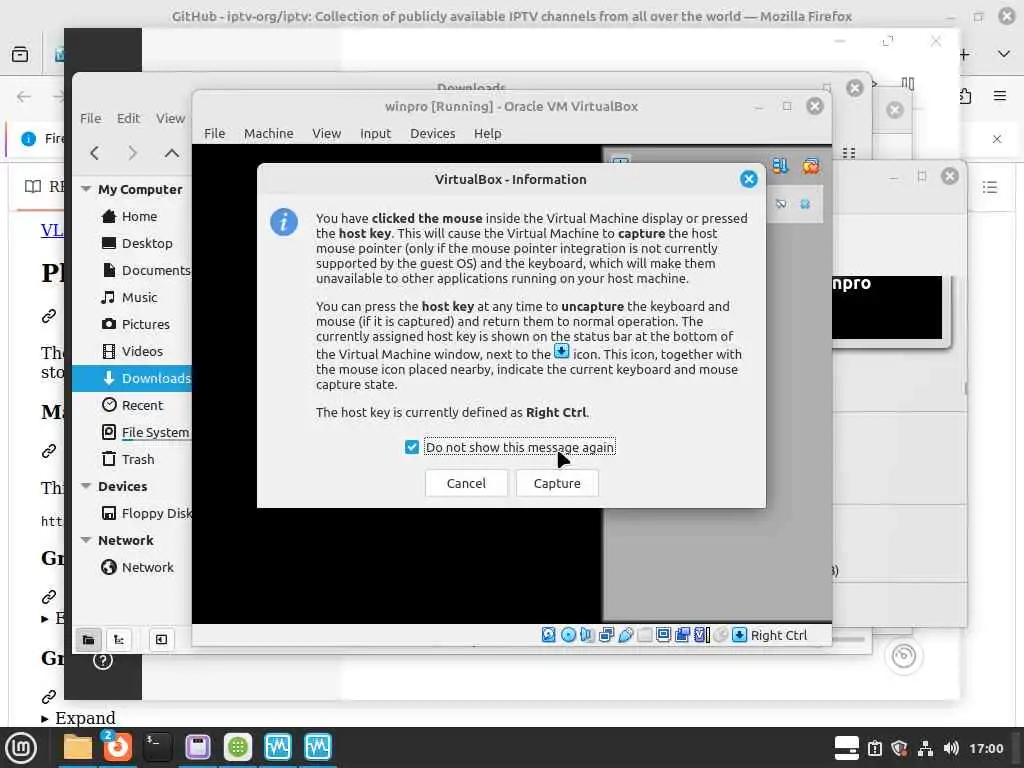Click the display settings icon in status bar
Screen dimensions: 1024x768
[664, 635]
